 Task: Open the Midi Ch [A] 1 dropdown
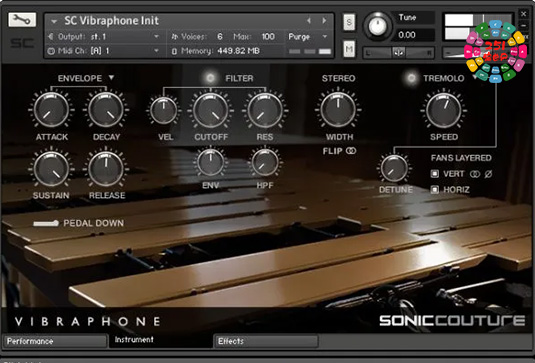coord(157,51)
